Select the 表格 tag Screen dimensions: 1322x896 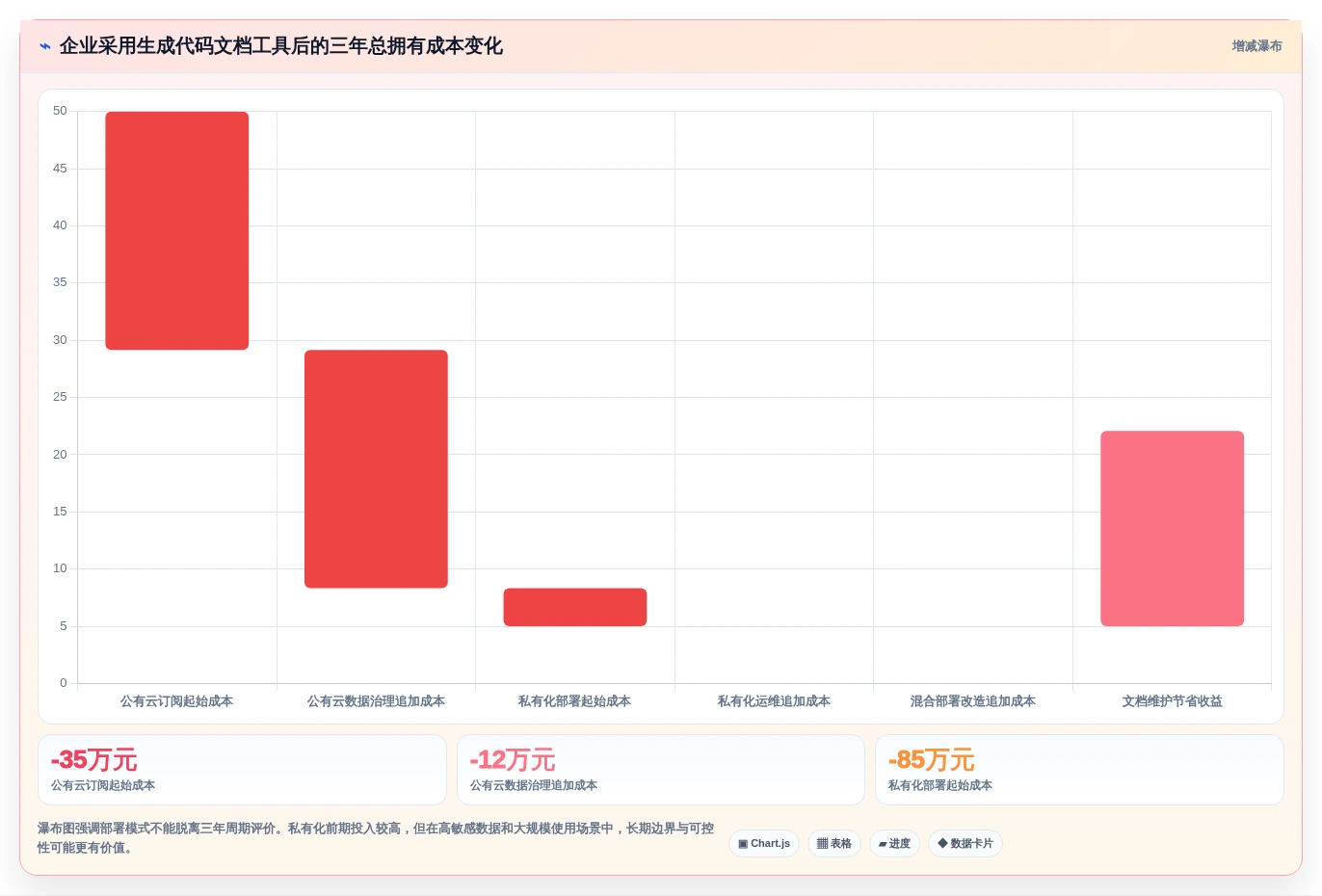(x=834, y=844)
